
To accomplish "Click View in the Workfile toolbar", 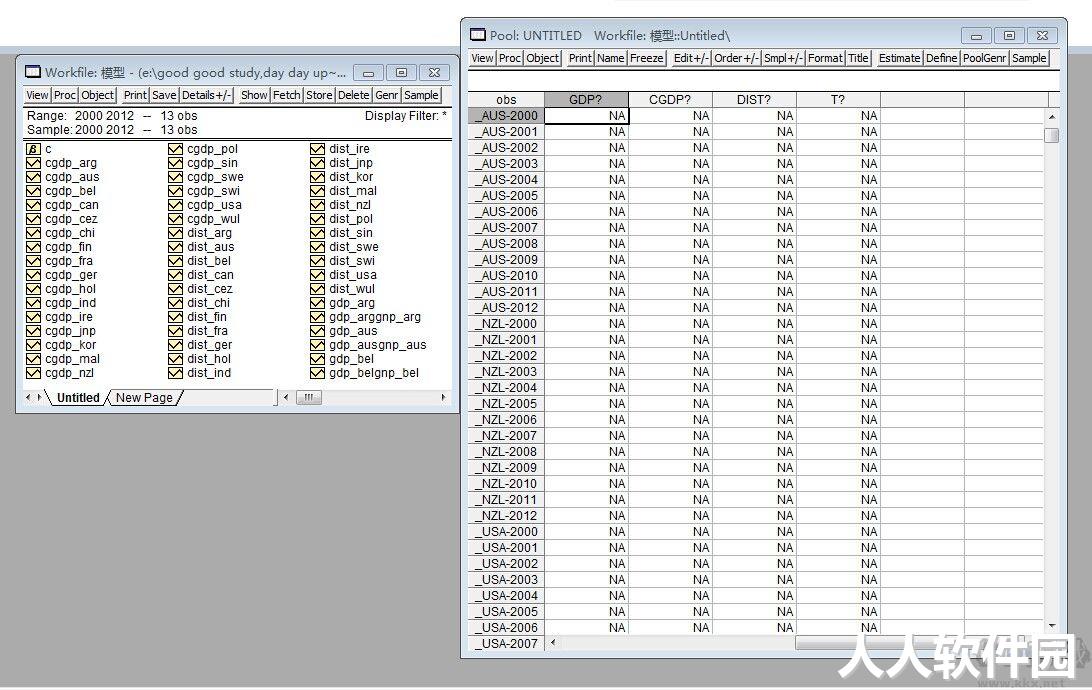I will click(38, 95).
